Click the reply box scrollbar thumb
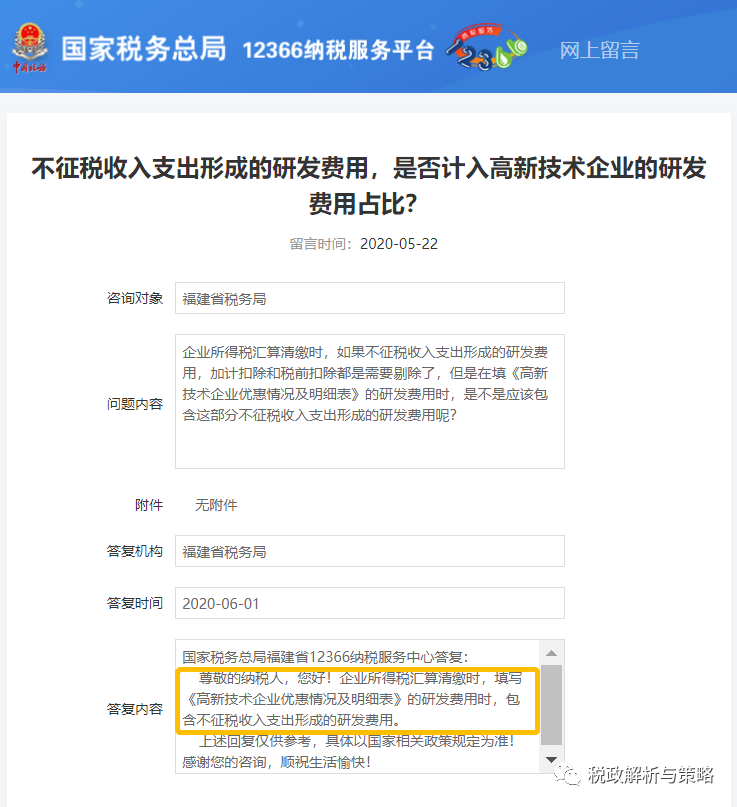The width and height of the screenshot is (737, 807). (x=551, y=704)
